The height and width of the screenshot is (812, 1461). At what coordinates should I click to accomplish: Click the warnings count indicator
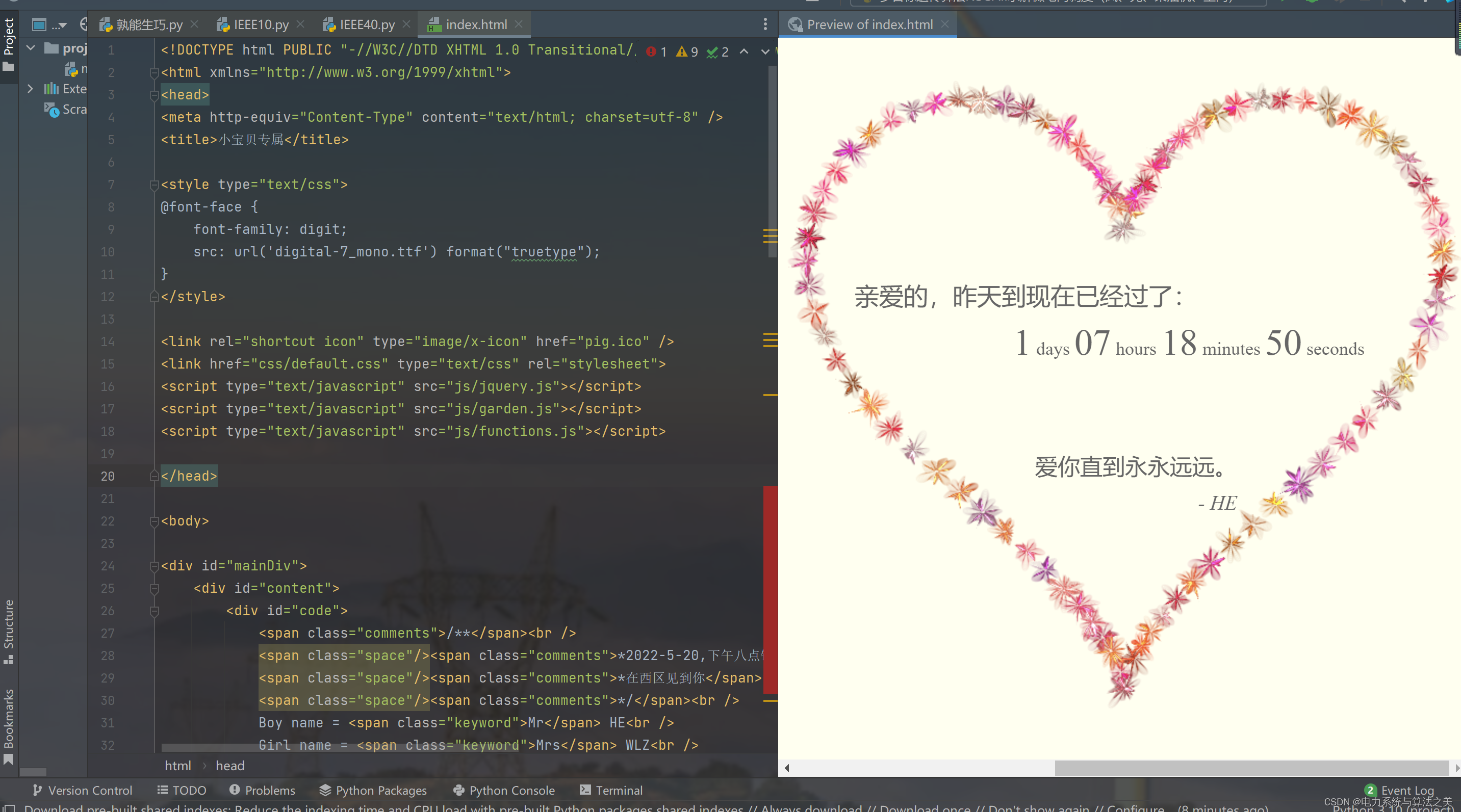(687, 51)
